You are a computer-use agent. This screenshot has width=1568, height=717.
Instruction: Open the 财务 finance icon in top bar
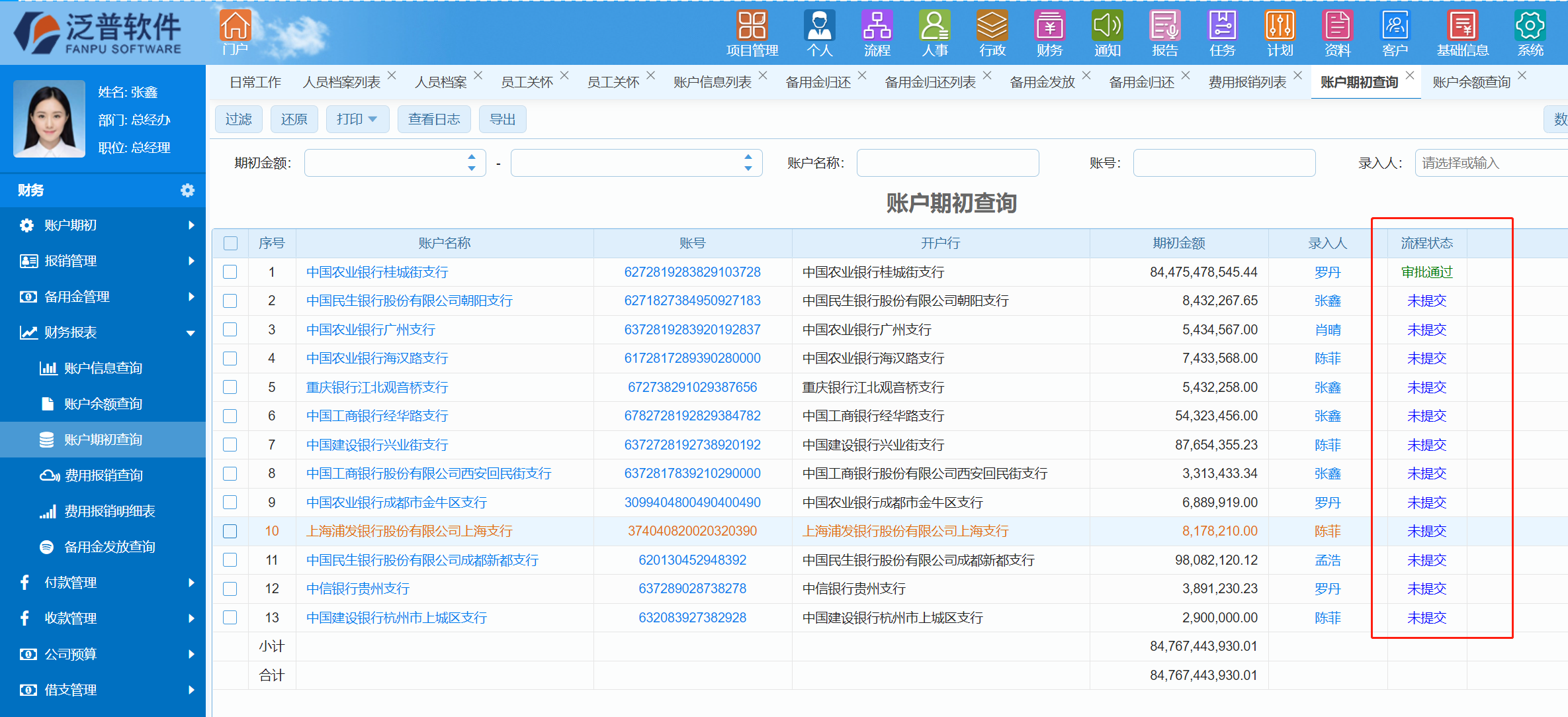tap(1049, 32)
